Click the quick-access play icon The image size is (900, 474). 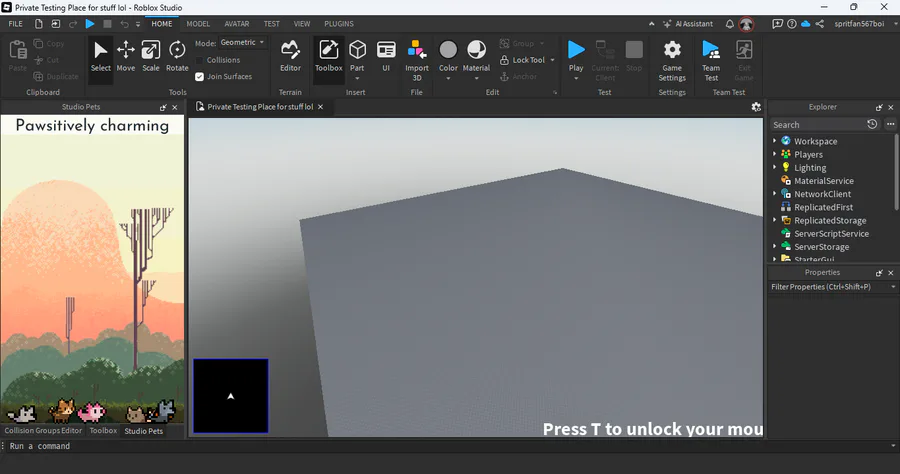click(x=90, y=24)
